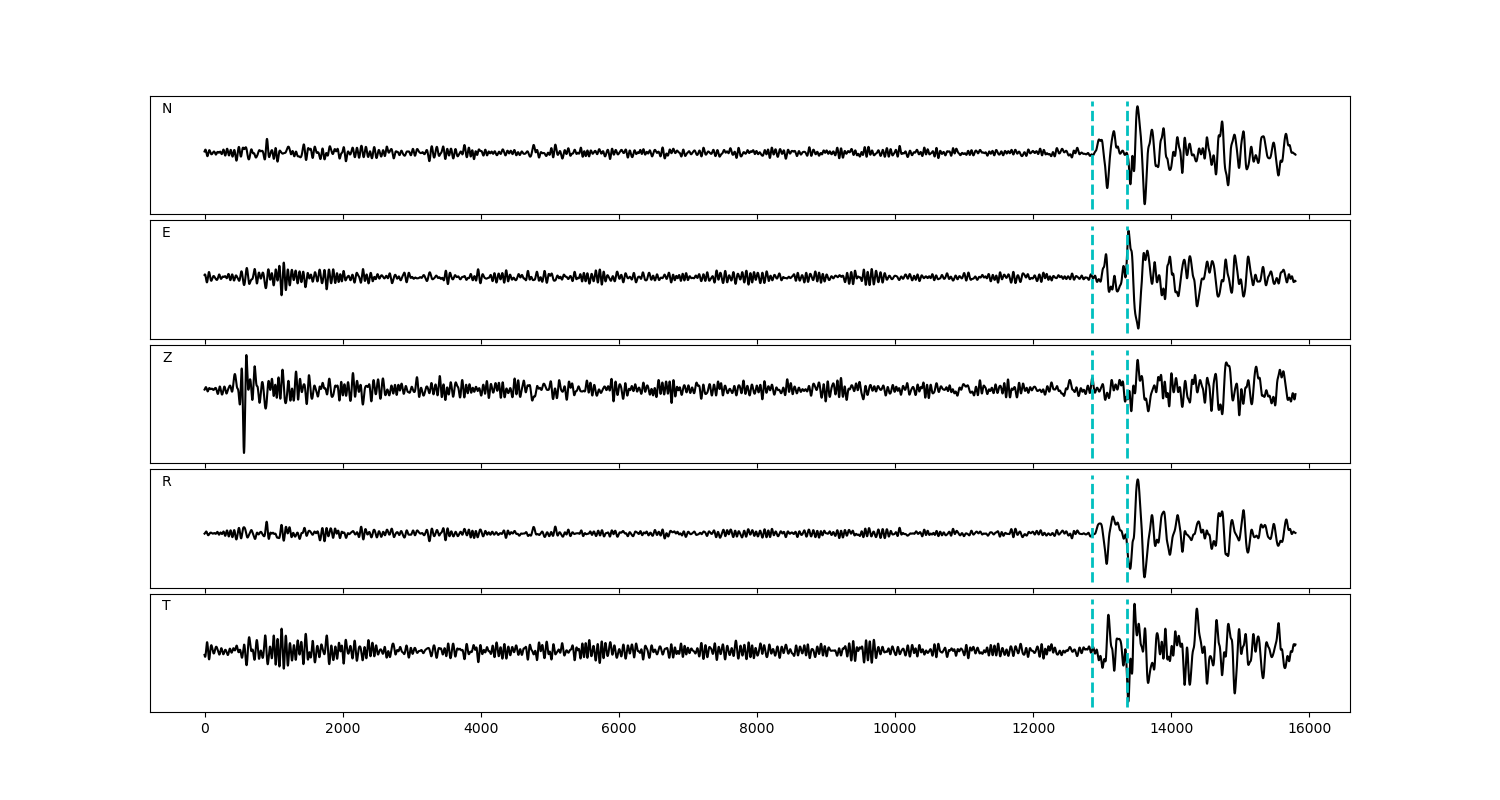Image resolution: width=1500 pixels, height=800 pixels.
Task: Click the 8000 x-axis tick label
Action: pos(757,730)
